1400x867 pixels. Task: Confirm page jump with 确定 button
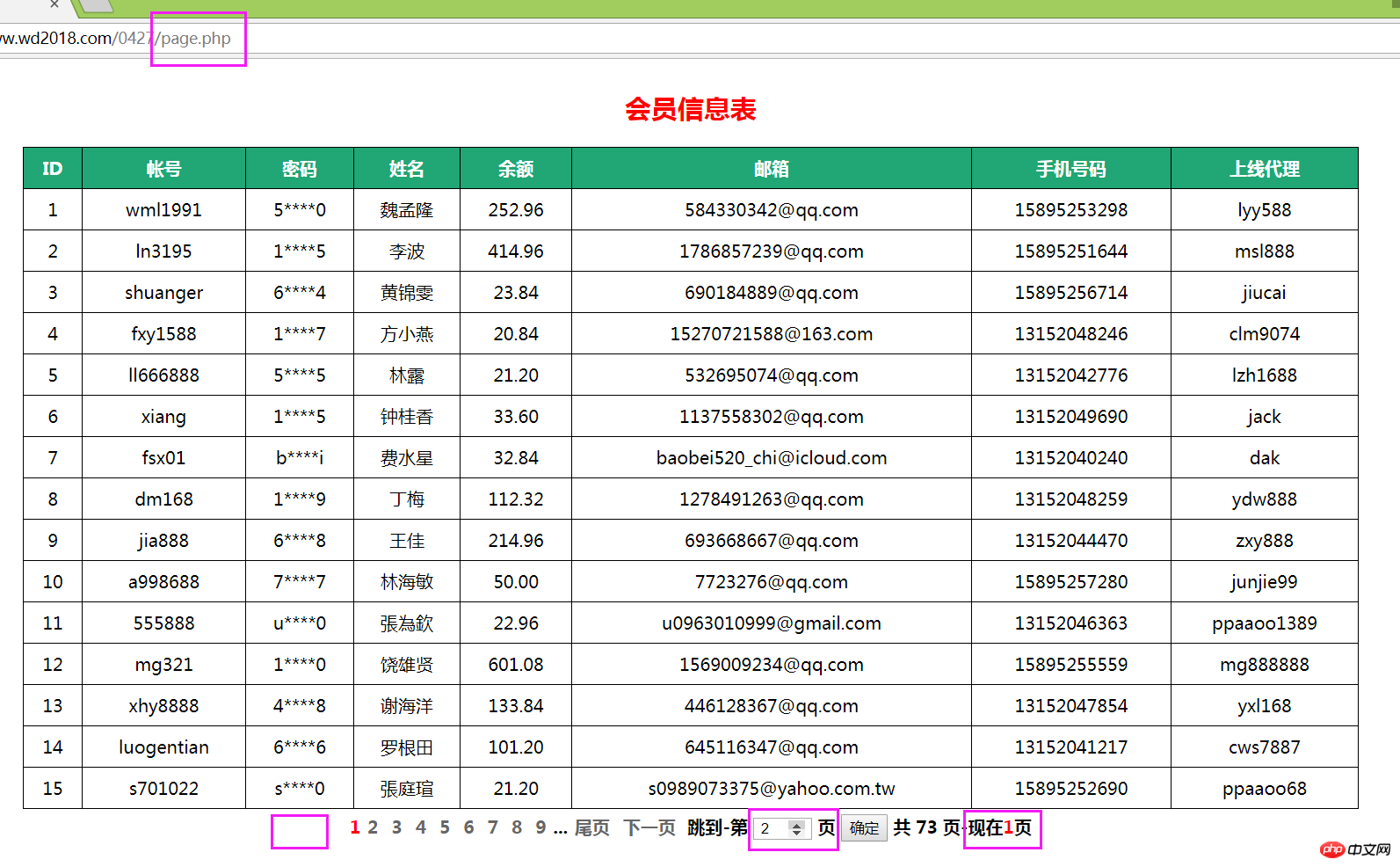coord(864,828)
